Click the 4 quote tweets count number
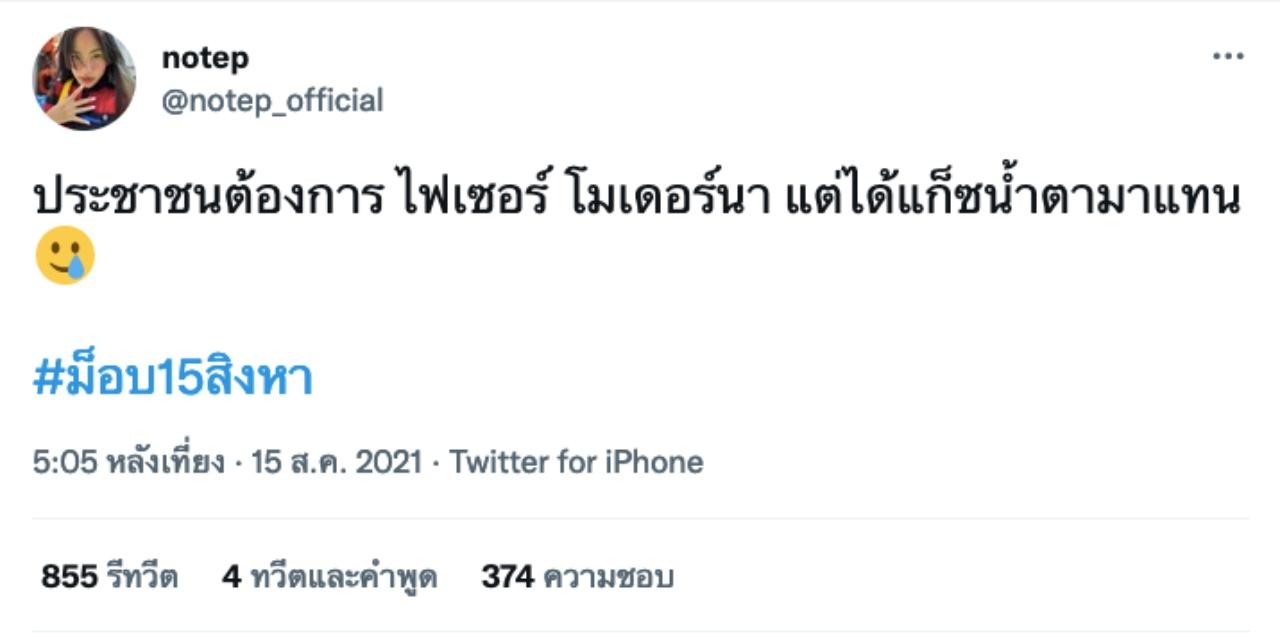The width and height of the screenshot is (1280, 634). click(x=231, y=577)
